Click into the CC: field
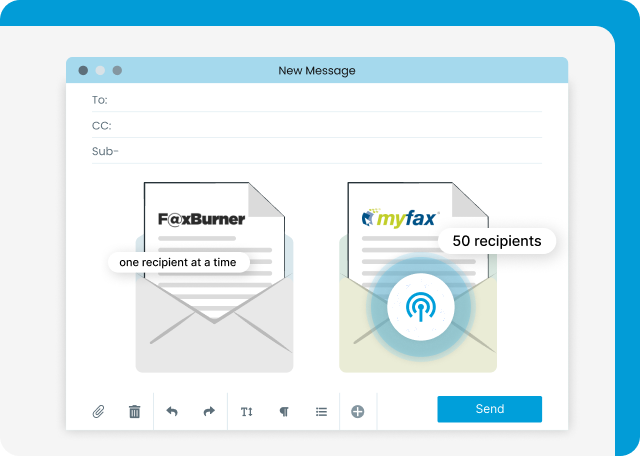Screen dimensions: 640x456 pos(317,125)
